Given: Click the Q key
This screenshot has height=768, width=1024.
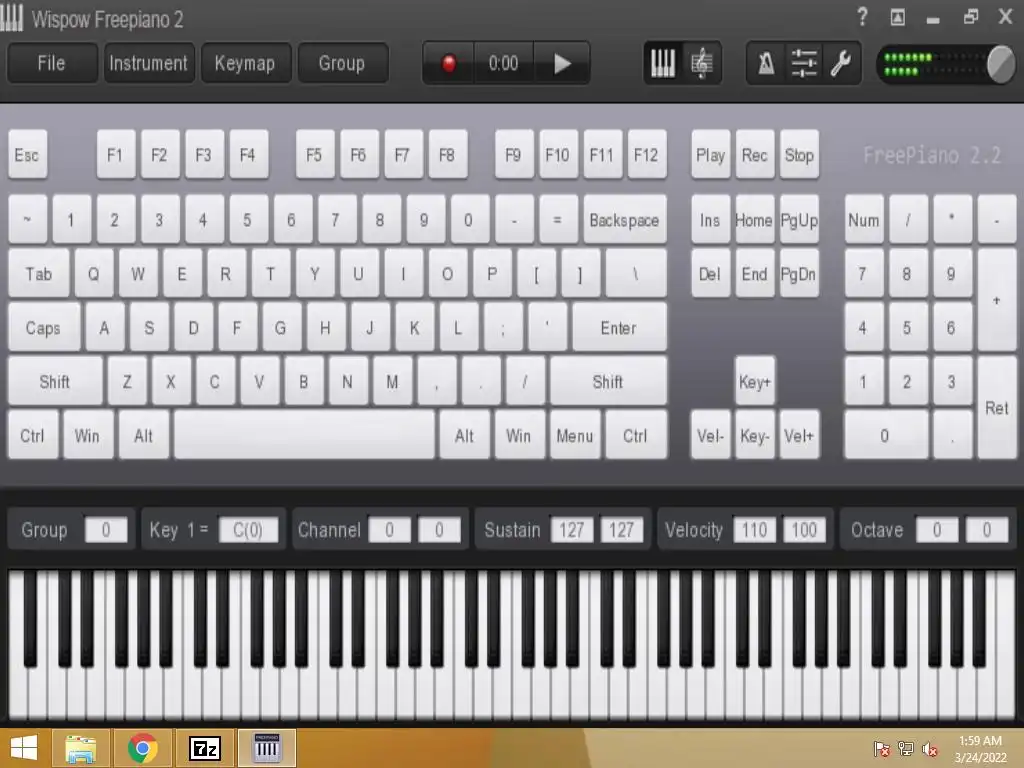Looking at the screenshot, I should 93,274.
